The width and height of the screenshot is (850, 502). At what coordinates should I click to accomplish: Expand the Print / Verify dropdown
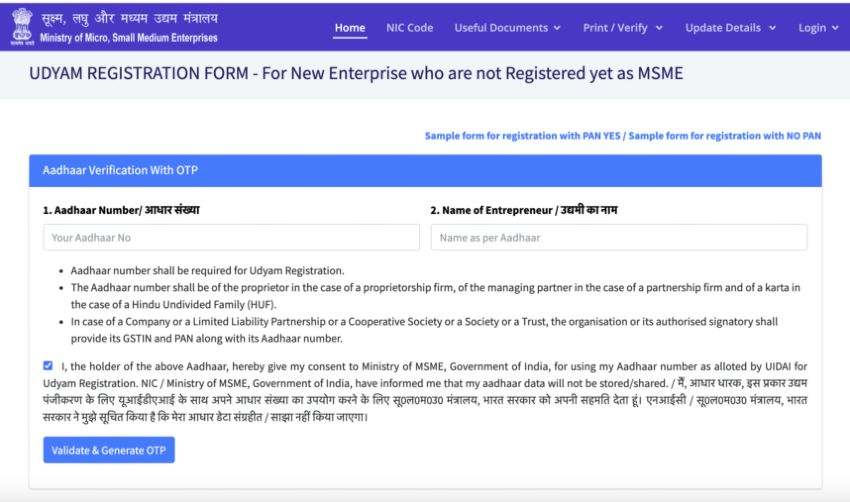(623, 28)
